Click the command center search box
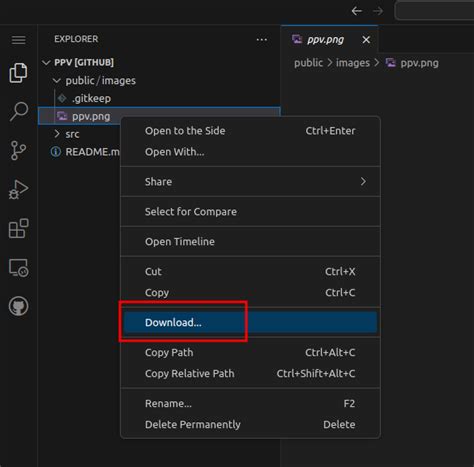This screenshot has width=474, height=467. pos(434,11)
